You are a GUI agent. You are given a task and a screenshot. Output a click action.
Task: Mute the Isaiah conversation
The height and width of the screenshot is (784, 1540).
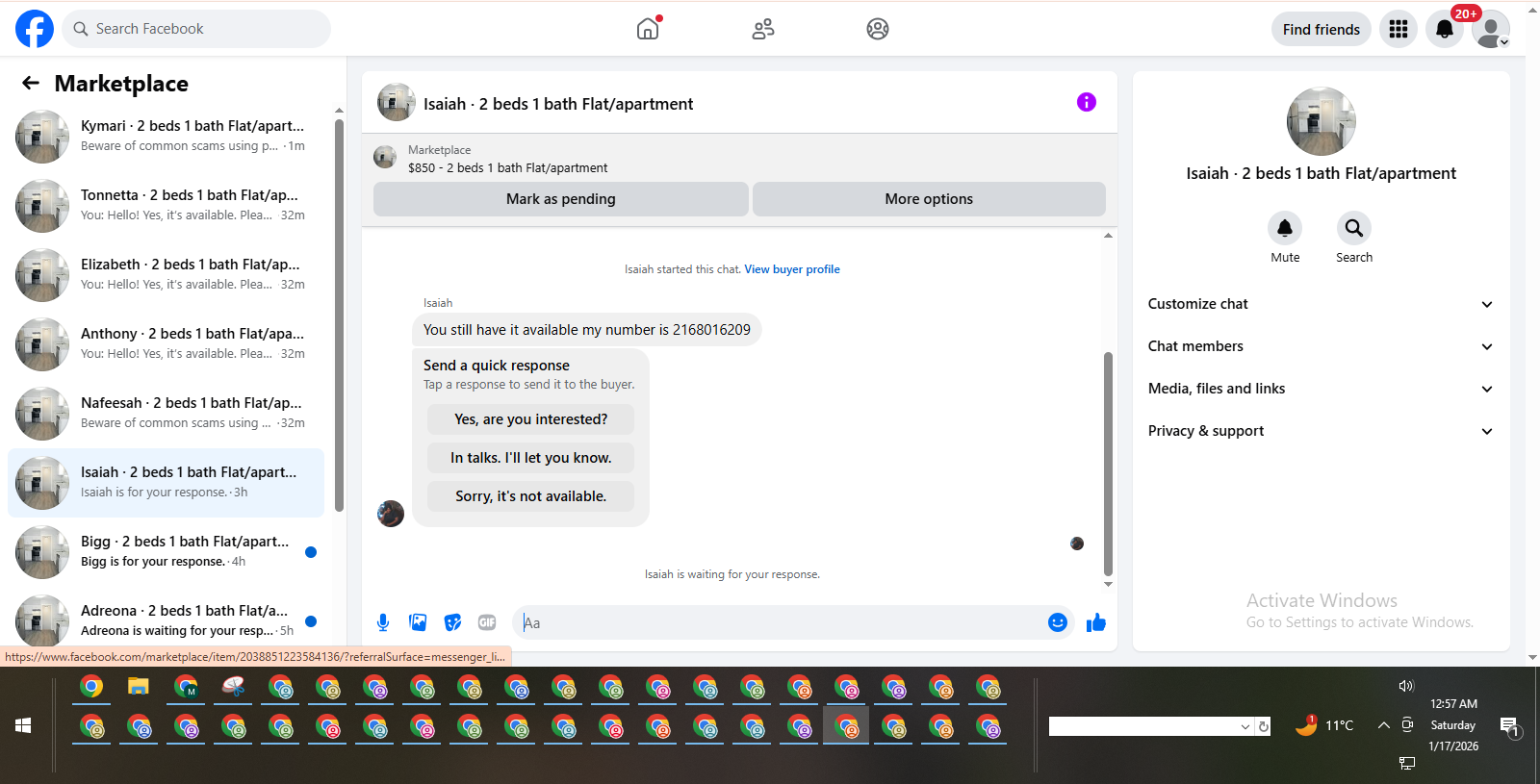1285,228
